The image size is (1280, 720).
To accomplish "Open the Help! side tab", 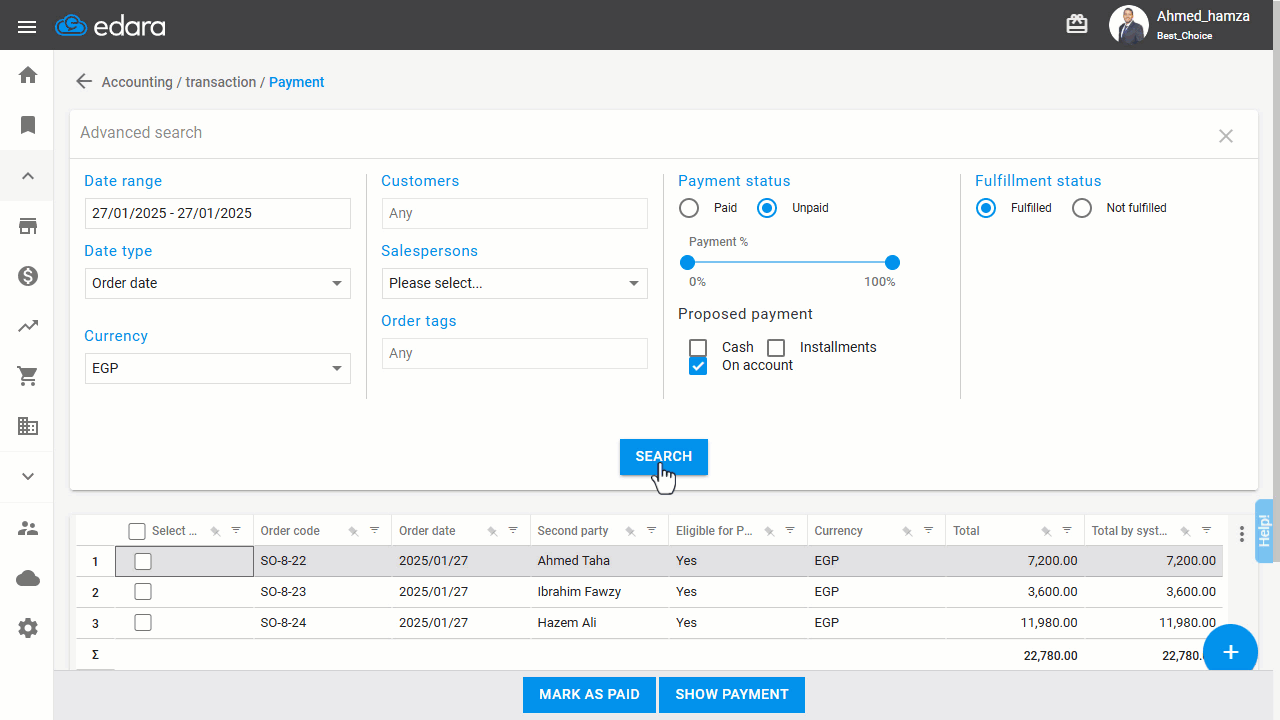I will click(1264, 530).
